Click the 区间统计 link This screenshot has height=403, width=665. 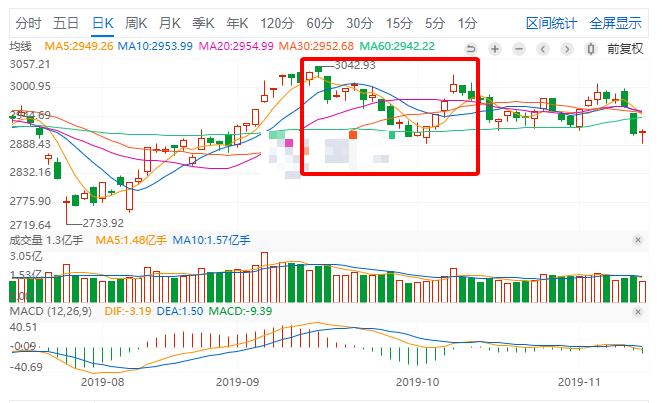(551, 23)
